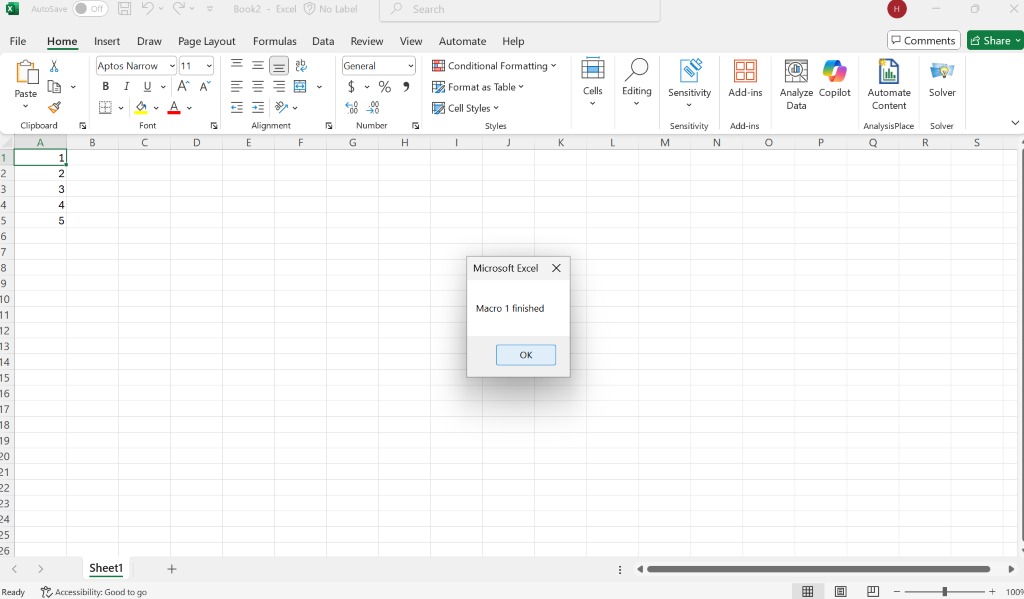Screen dimensions: 1024x599
Task: Click the zoom slider handle
Action: (x=944, y=591)
